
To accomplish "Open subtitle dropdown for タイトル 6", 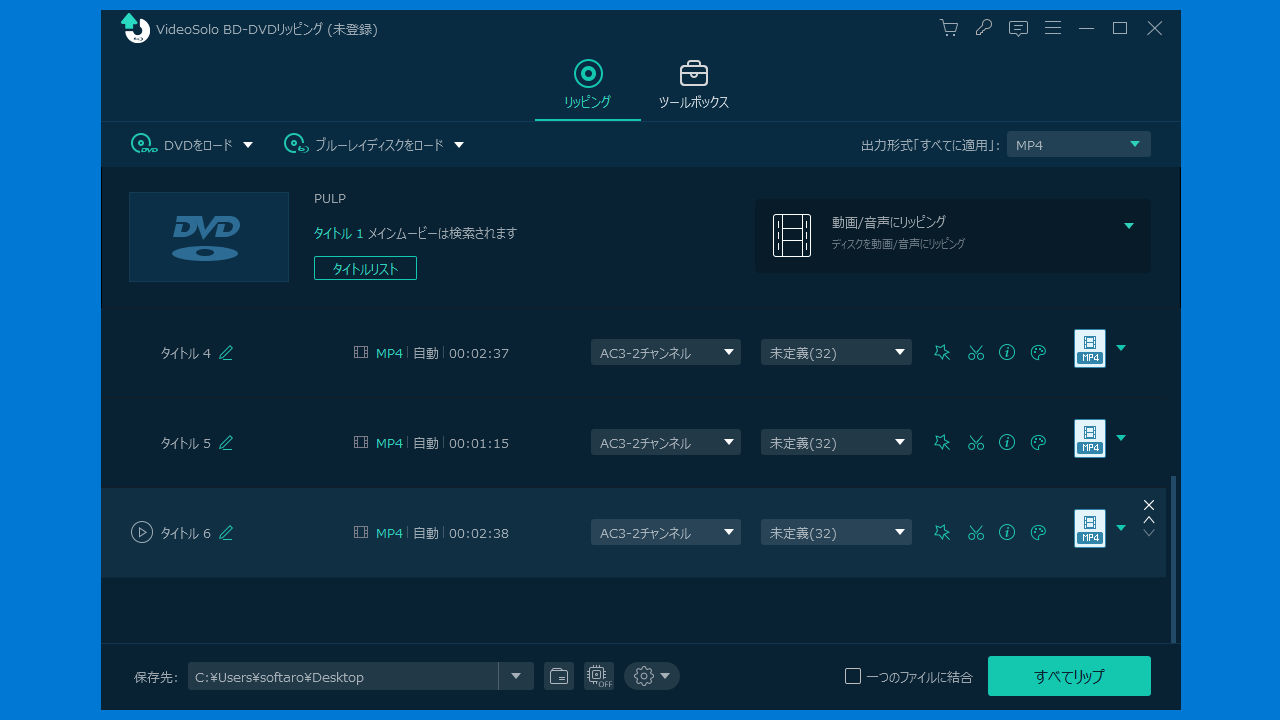I will pyautogui.click(x=836, y=532).
